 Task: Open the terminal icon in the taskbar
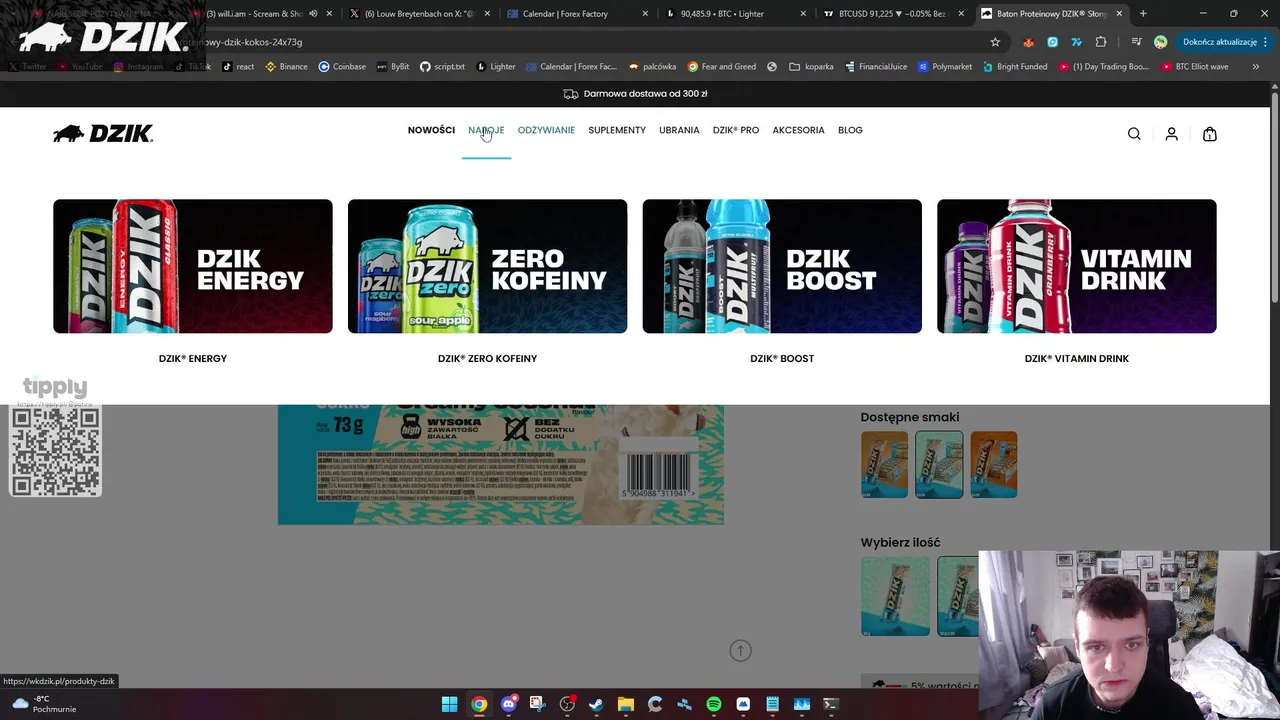pos(830,704)
